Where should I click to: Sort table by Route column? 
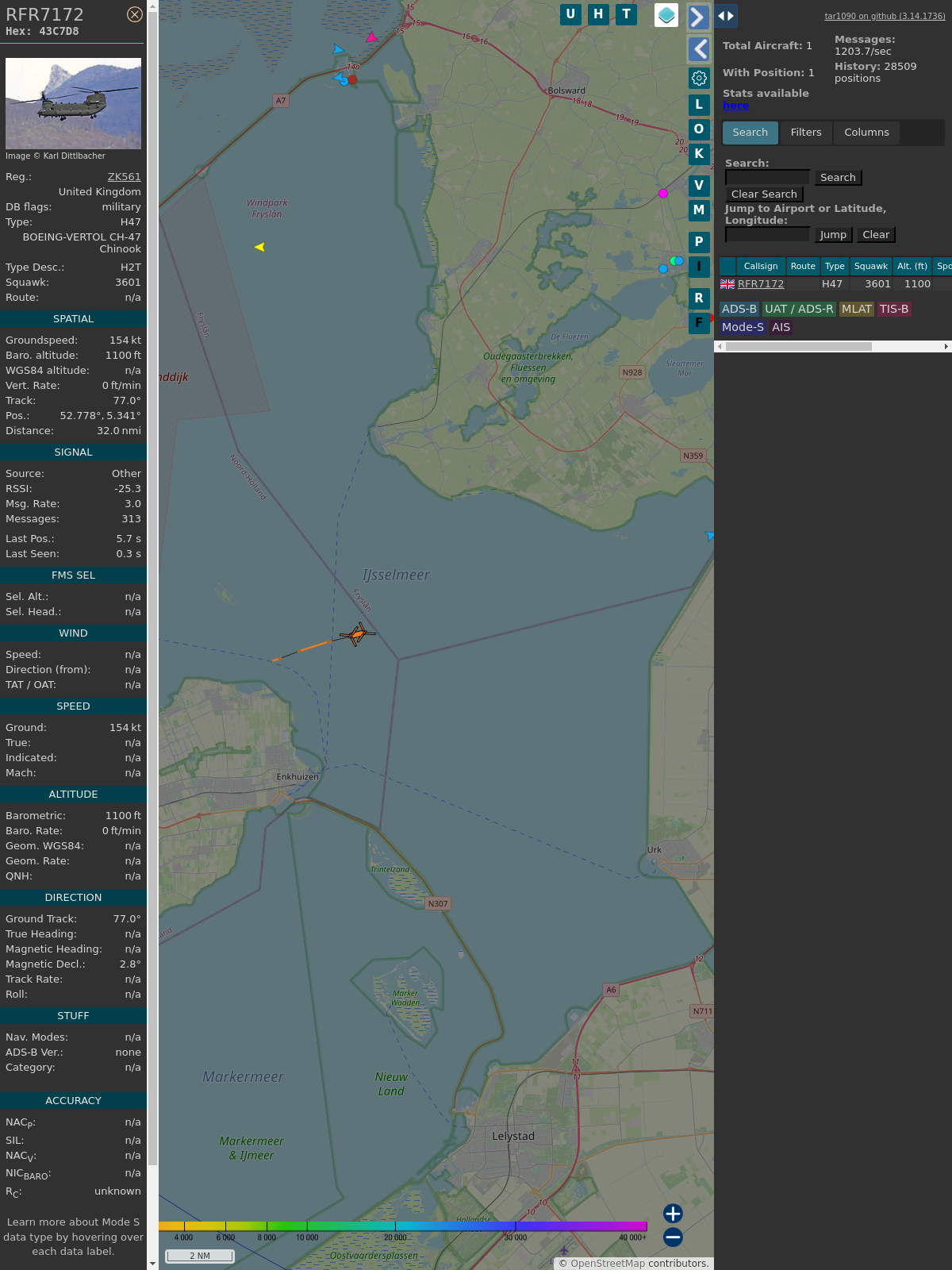click(x=803, y=266)
